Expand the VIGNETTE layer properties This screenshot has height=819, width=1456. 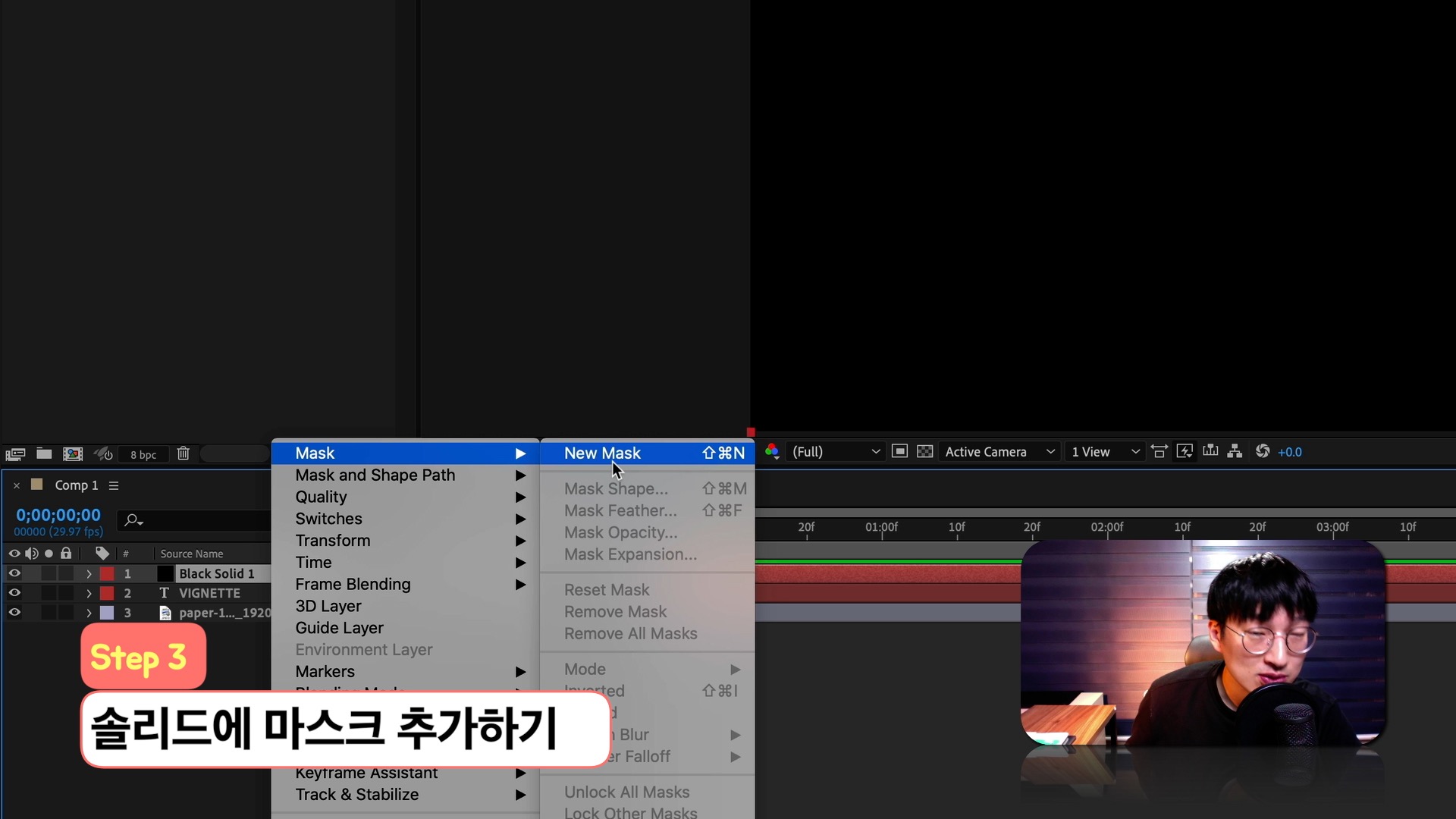pos(89,593)
